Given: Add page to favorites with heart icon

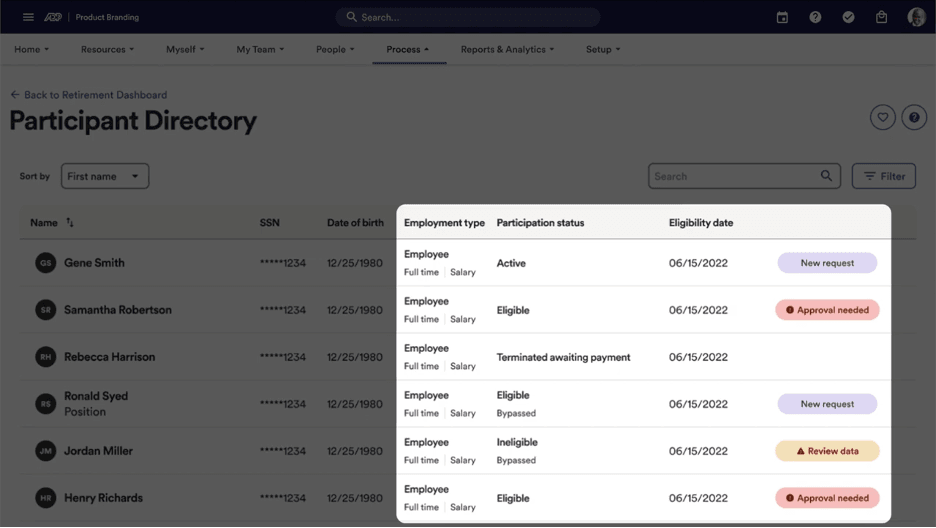Looking at the screenshot, I should click(882, 118).
